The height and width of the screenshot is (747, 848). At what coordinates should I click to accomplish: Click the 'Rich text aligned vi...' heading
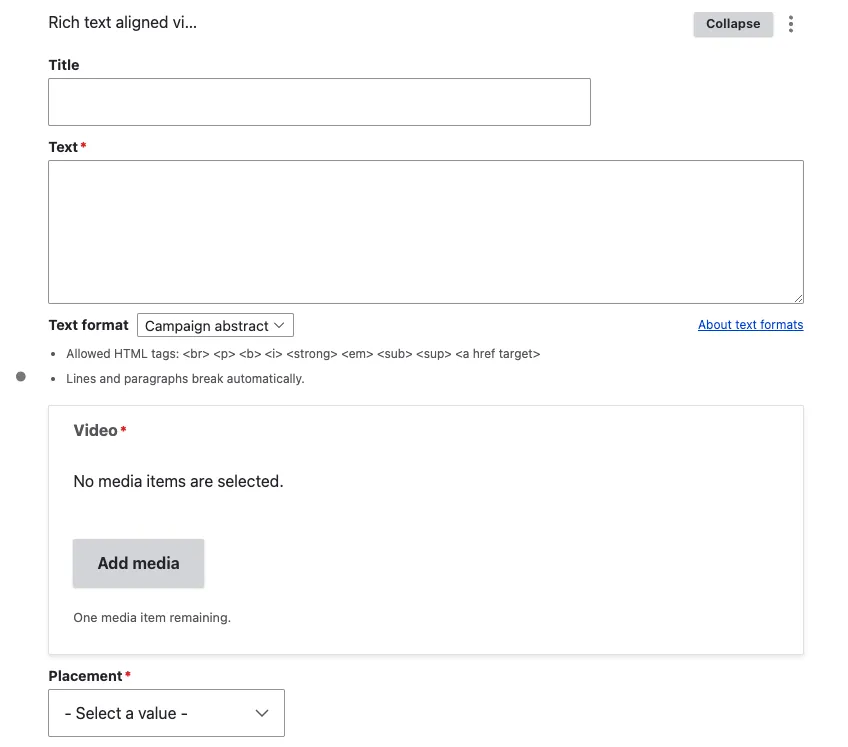tap(122, 23)
